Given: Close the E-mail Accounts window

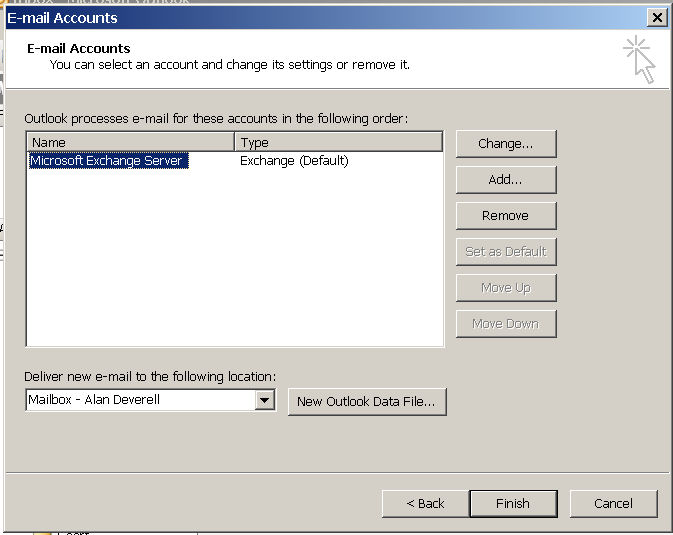Looking at the screenshot, I should (x=657, y=18).
